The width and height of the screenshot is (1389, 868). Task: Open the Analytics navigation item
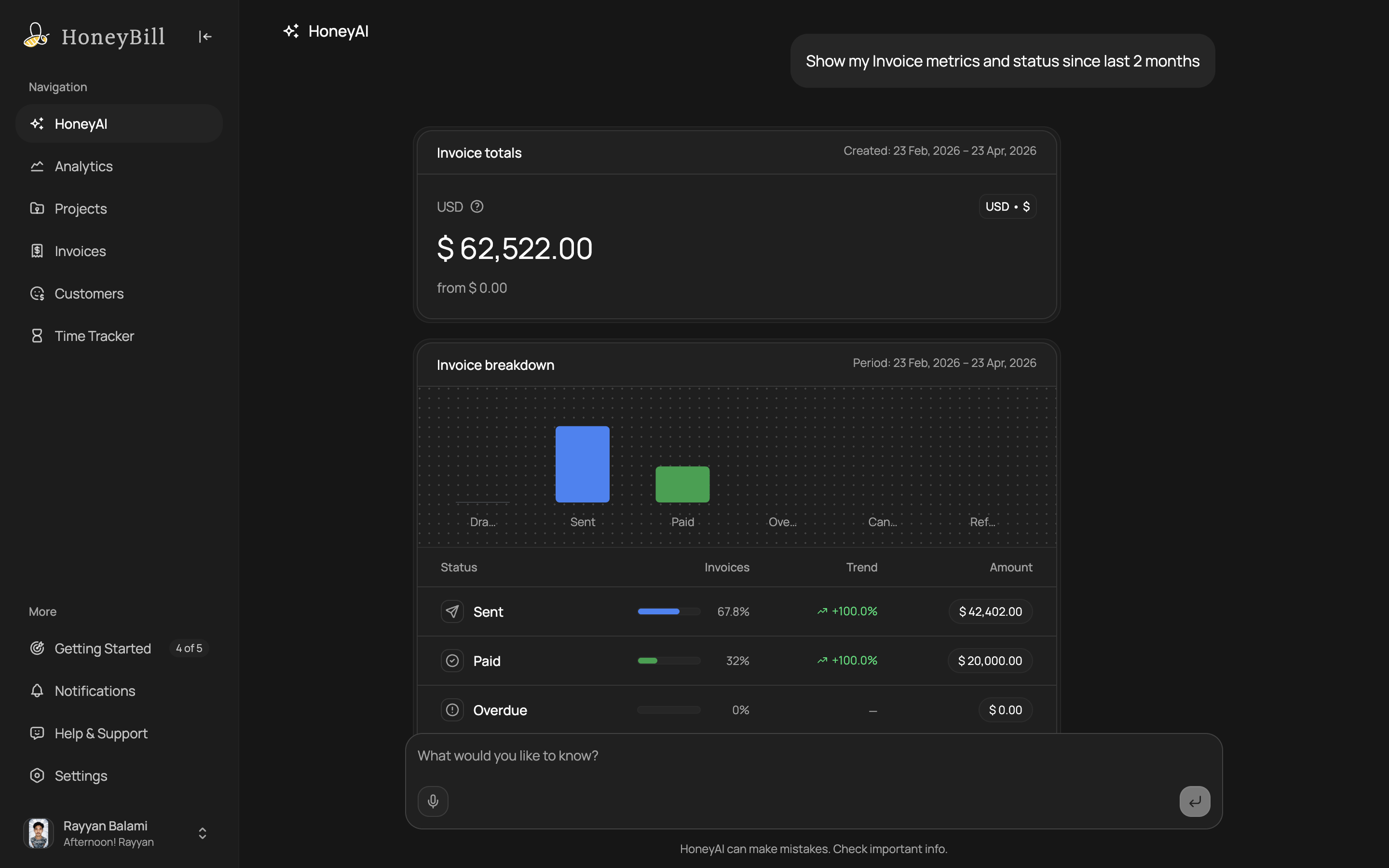pyautogui.click(x=119, y=166)
